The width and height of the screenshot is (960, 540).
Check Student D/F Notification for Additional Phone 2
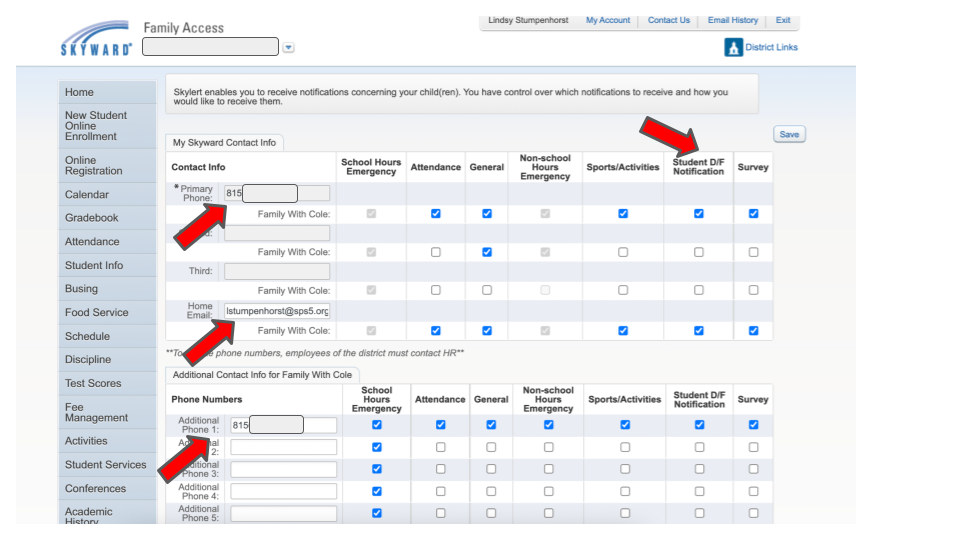tap(699, 448)
